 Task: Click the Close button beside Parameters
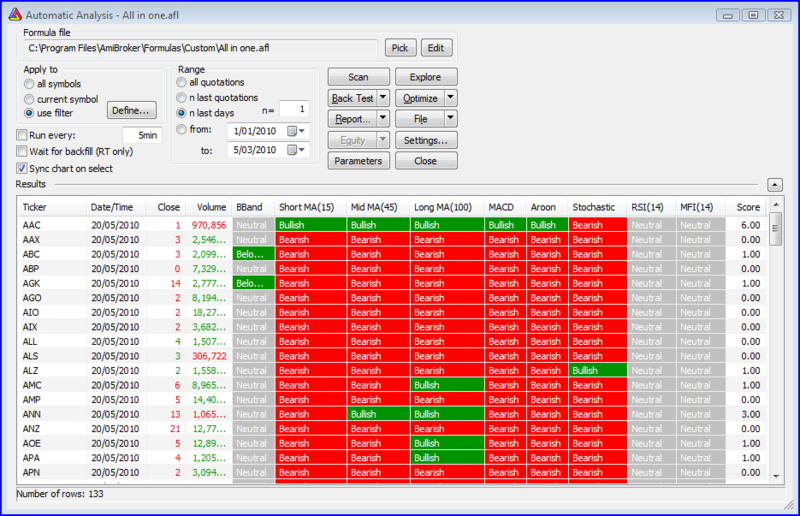coord(426,161)
